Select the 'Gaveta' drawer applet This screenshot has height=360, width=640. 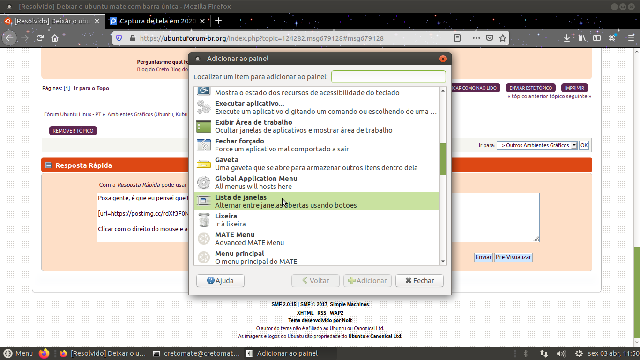(317, 164)
